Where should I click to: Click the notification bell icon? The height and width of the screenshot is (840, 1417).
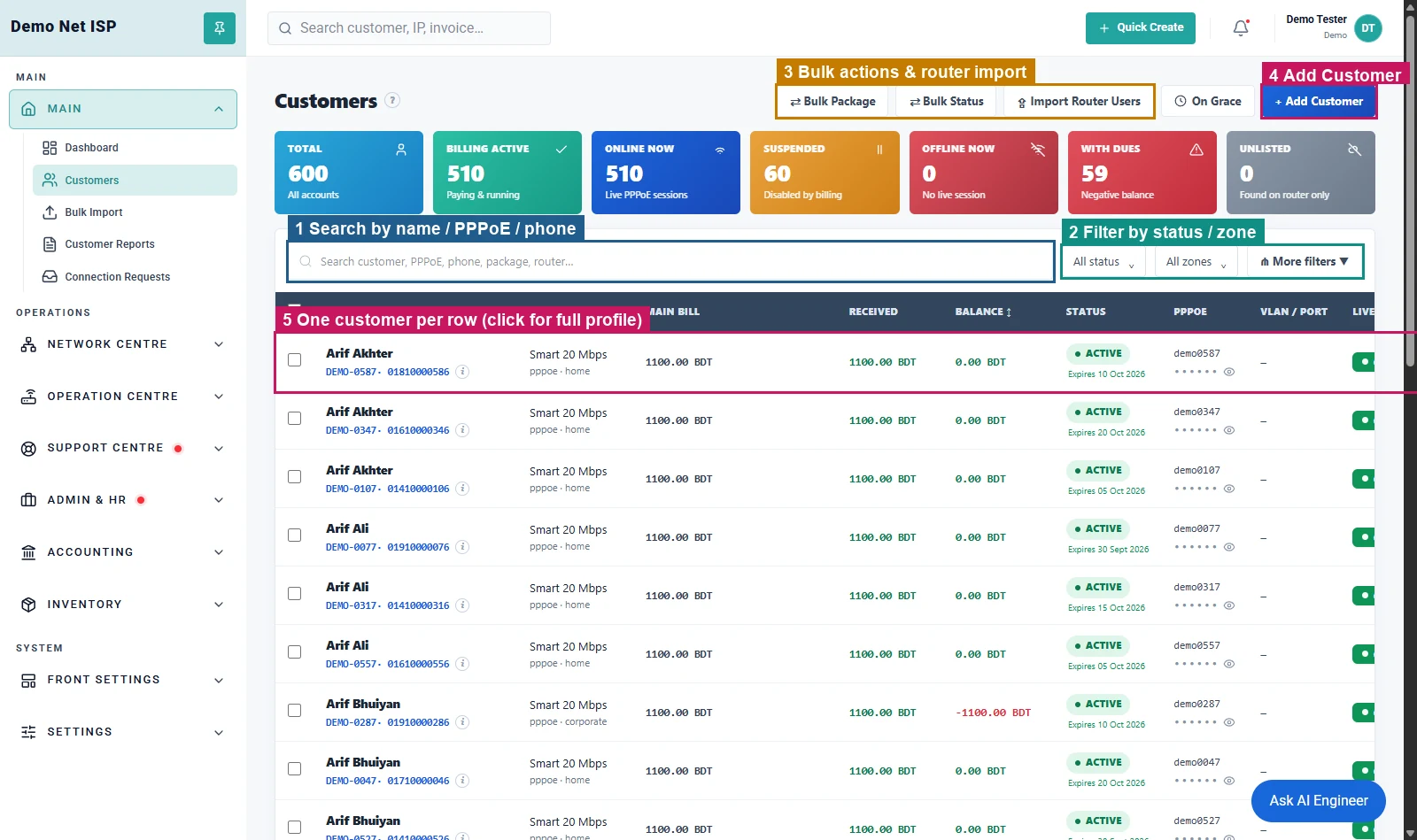coord(1241,28)
